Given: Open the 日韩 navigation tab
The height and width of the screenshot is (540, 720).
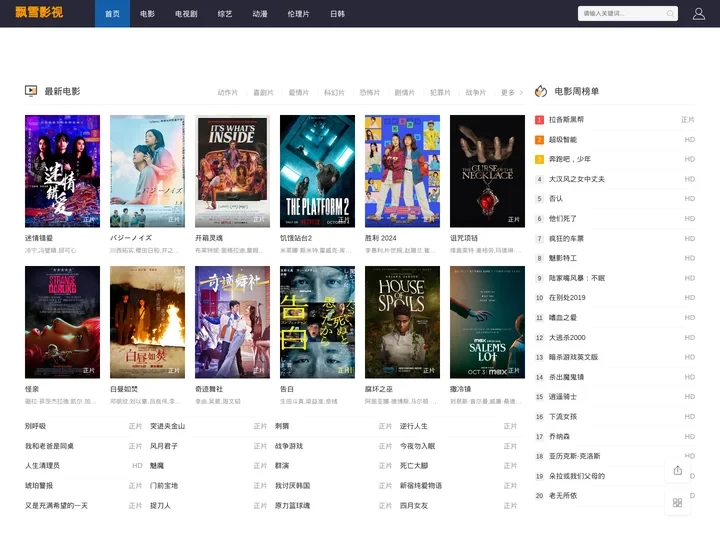Looking at the screenshot, I should point(338,14).
